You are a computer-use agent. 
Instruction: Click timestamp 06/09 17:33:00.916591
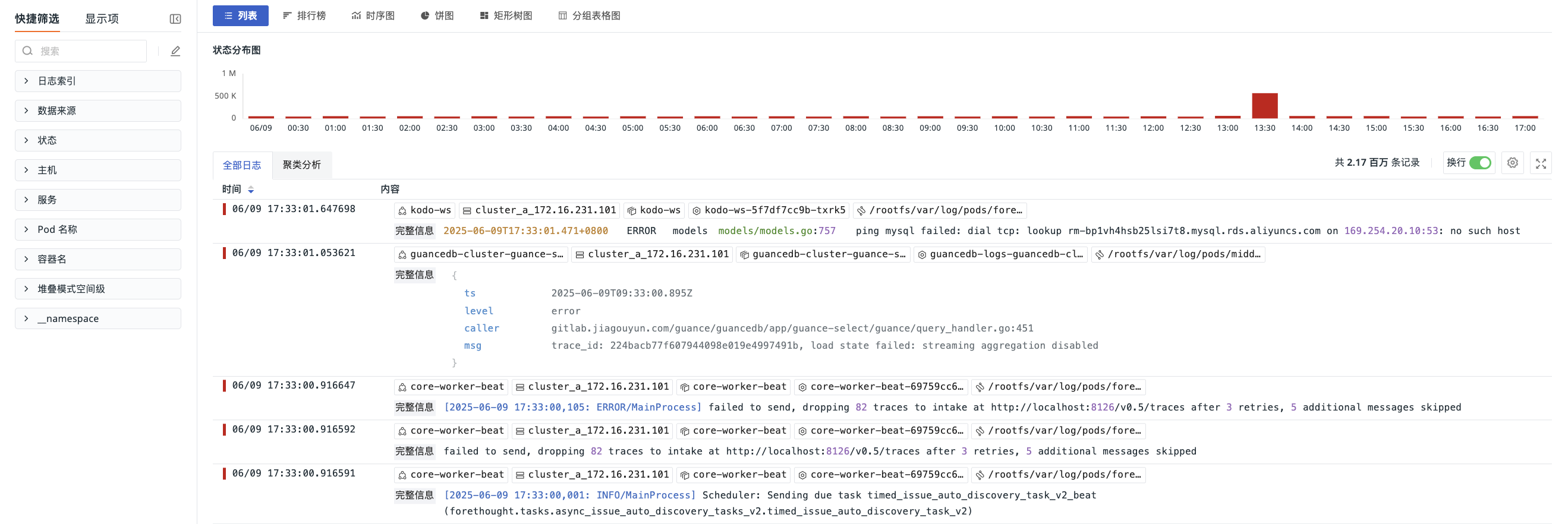tap(294, 474)
